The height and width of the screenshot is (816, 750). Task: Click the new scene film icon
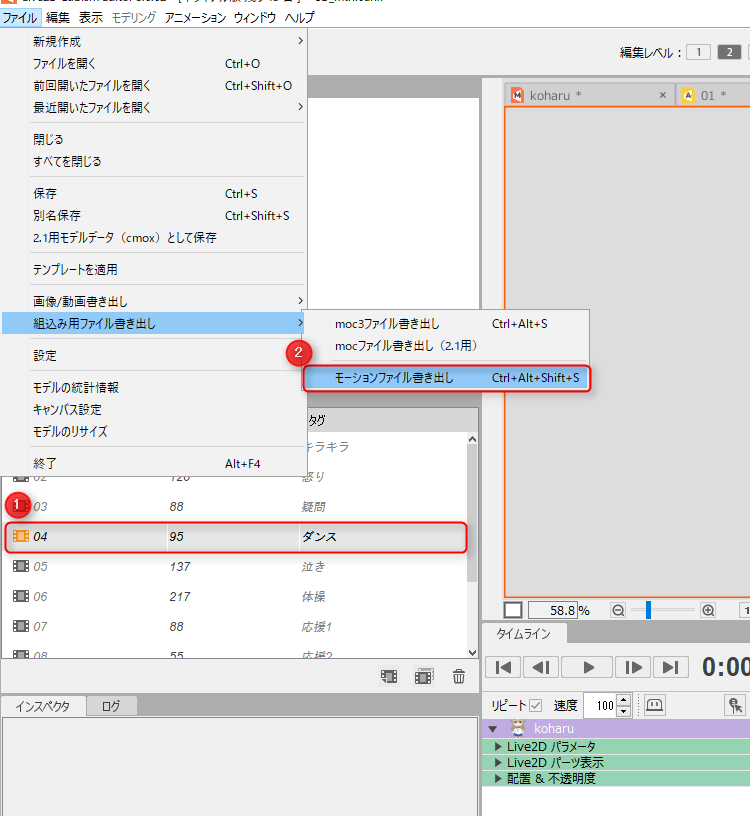coord(389,677)
